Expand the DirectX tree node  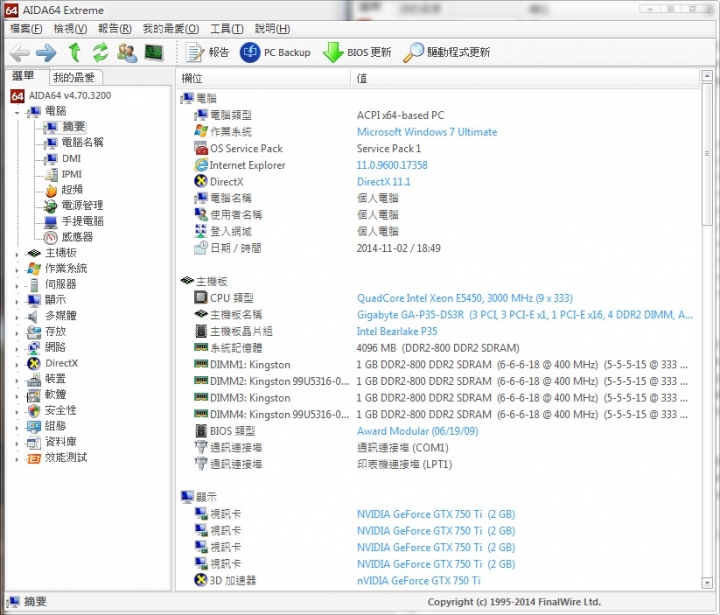coord(17,364)
